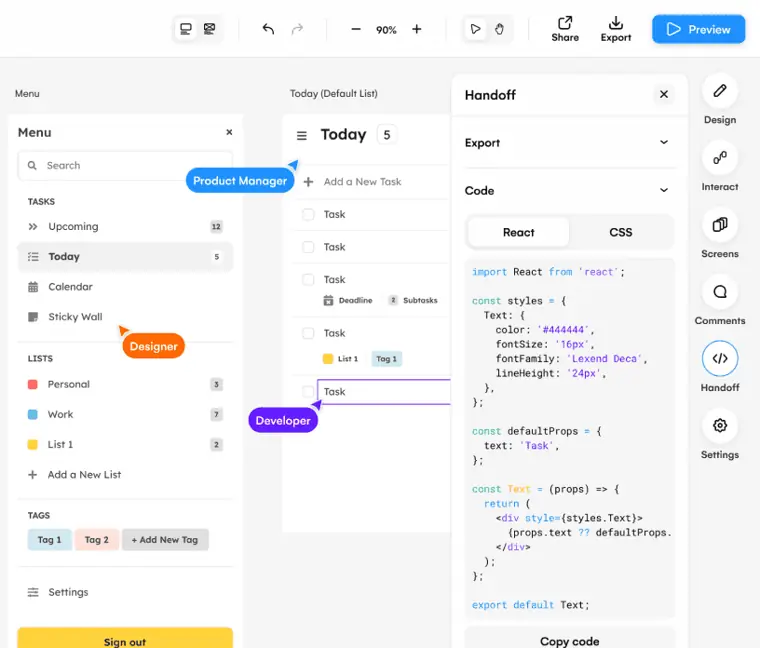
Task: Open the Screens panel icon
Action: tap(720, 224)
